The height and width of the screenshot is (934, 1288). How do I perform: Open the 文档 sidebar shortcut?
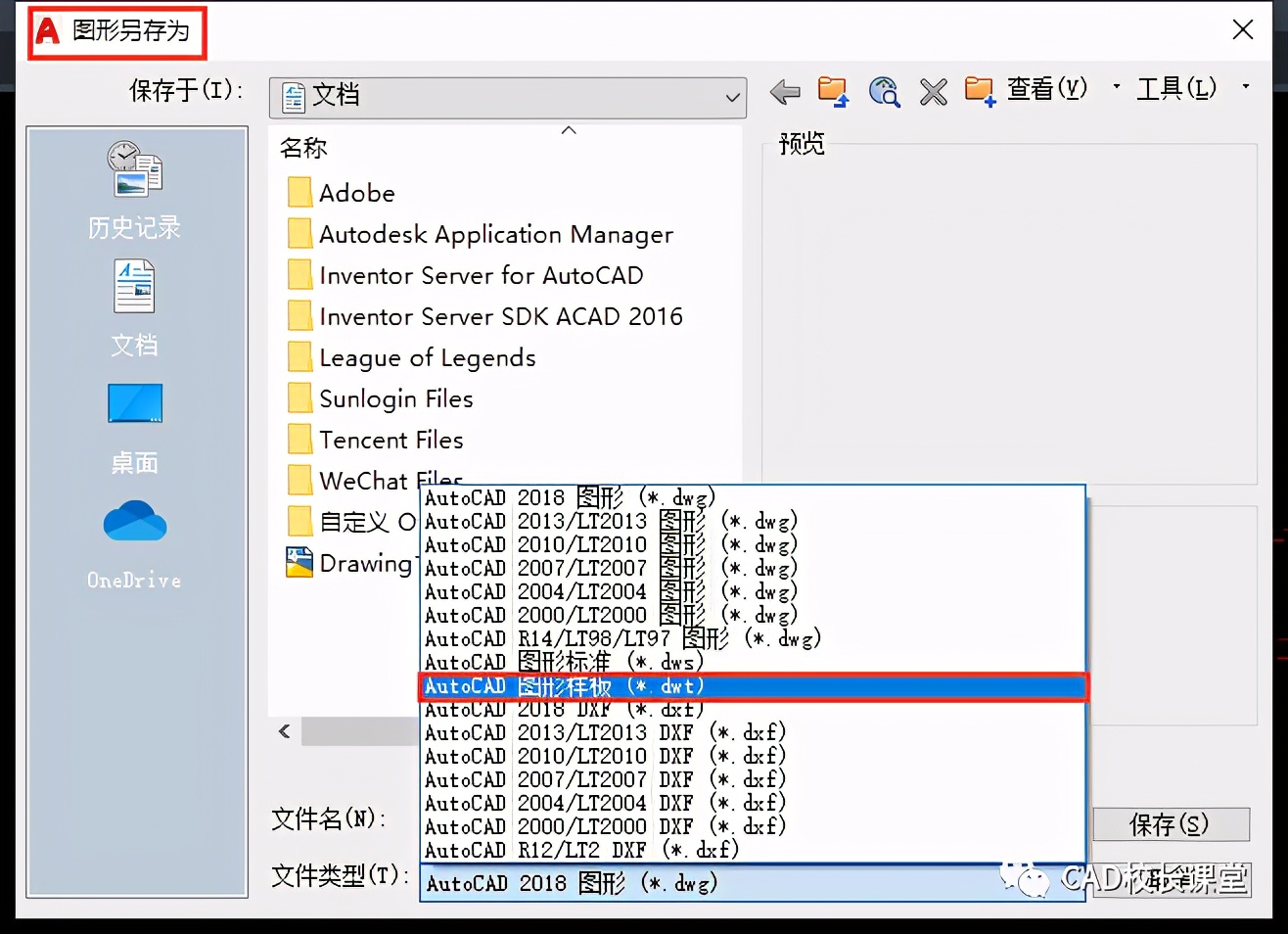[x=135, y=308]
